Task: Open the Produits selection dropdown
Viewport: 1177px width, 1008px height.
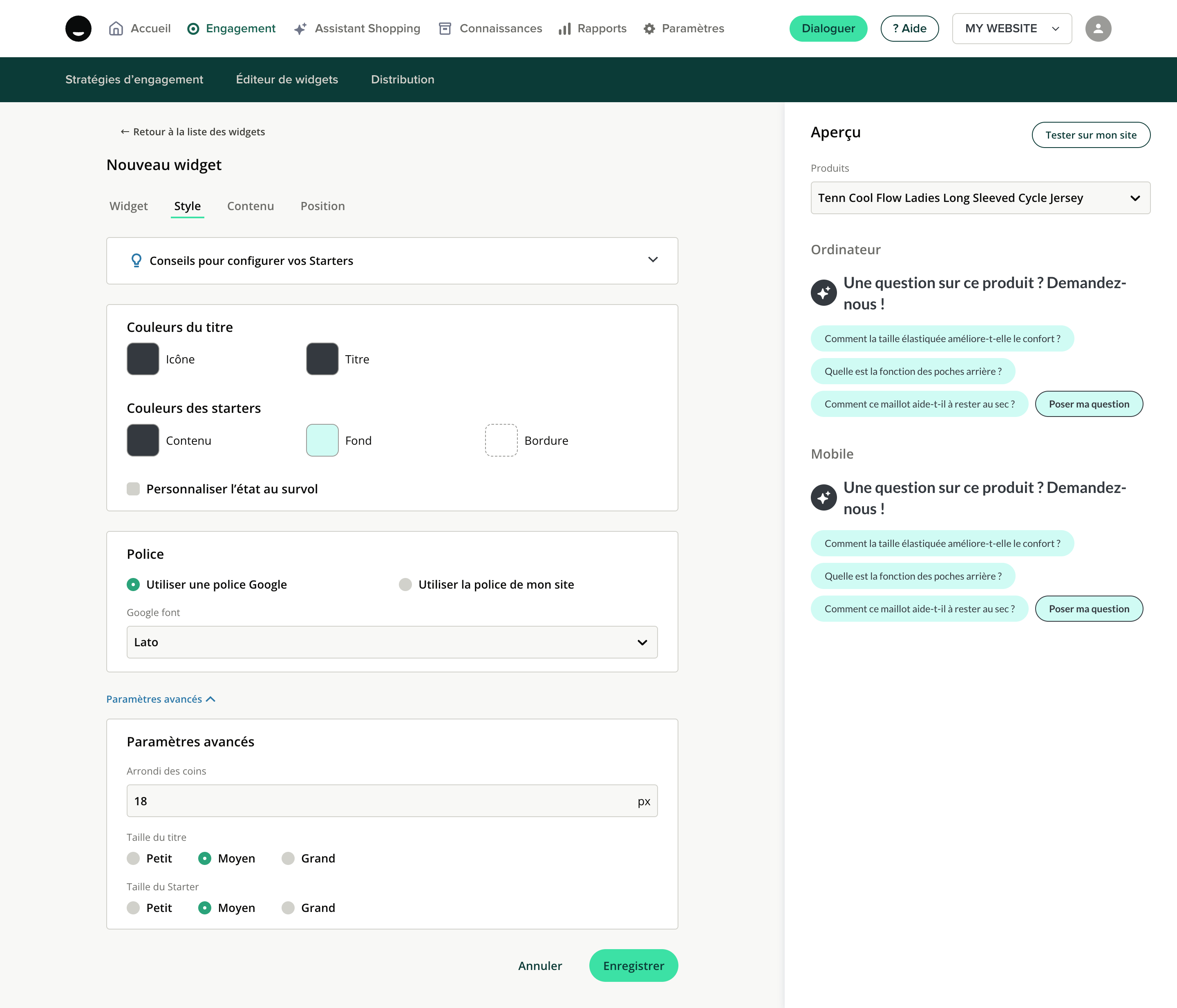Action: (x=980, y=198)
